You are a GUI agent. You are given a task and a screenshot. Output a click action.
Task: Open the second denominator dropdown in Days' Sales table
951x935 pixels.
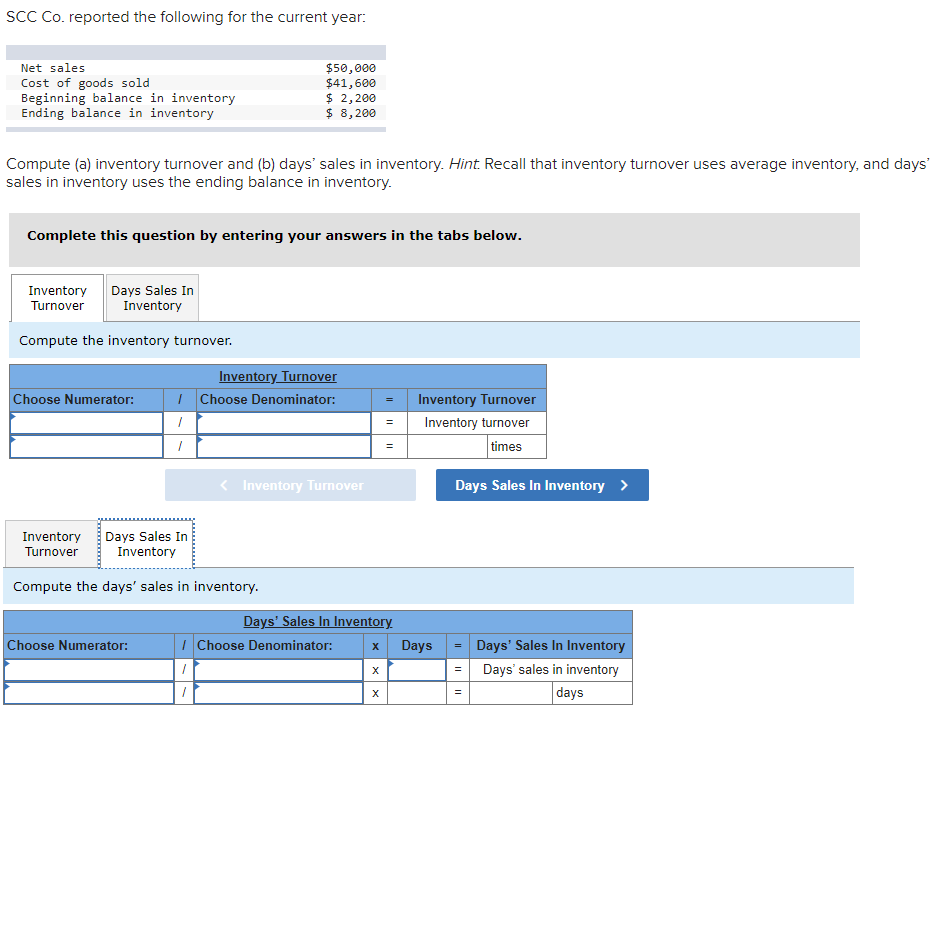tap(278, 692)
